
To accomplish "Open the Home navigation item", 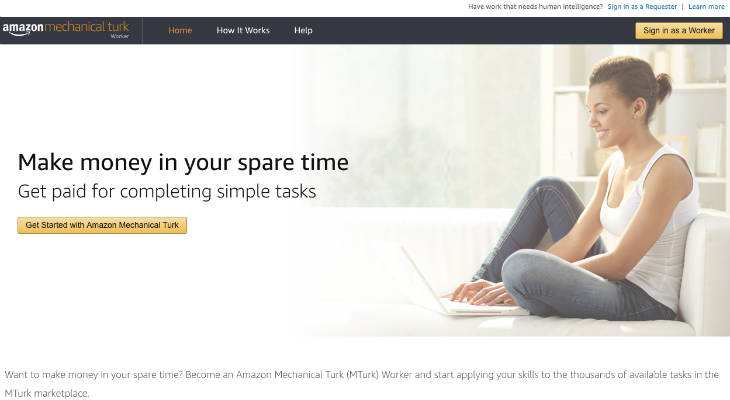I will coord(180,30).
